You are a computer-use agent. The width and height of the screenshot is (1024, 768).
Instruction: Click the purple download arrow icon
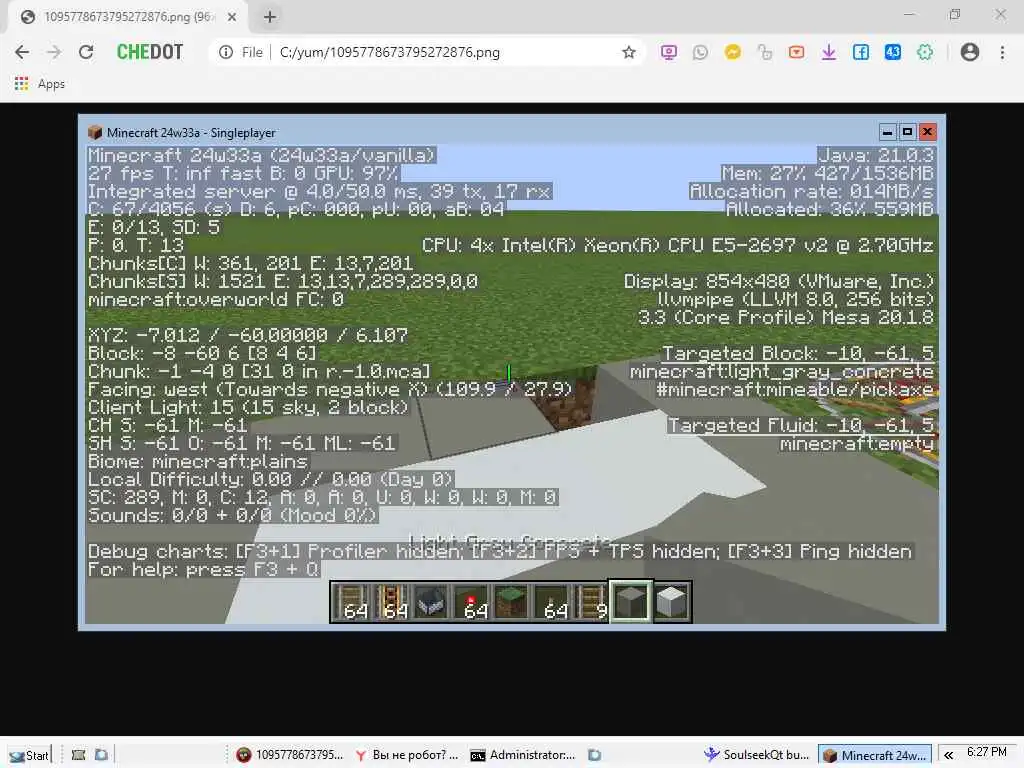point(828,52)
